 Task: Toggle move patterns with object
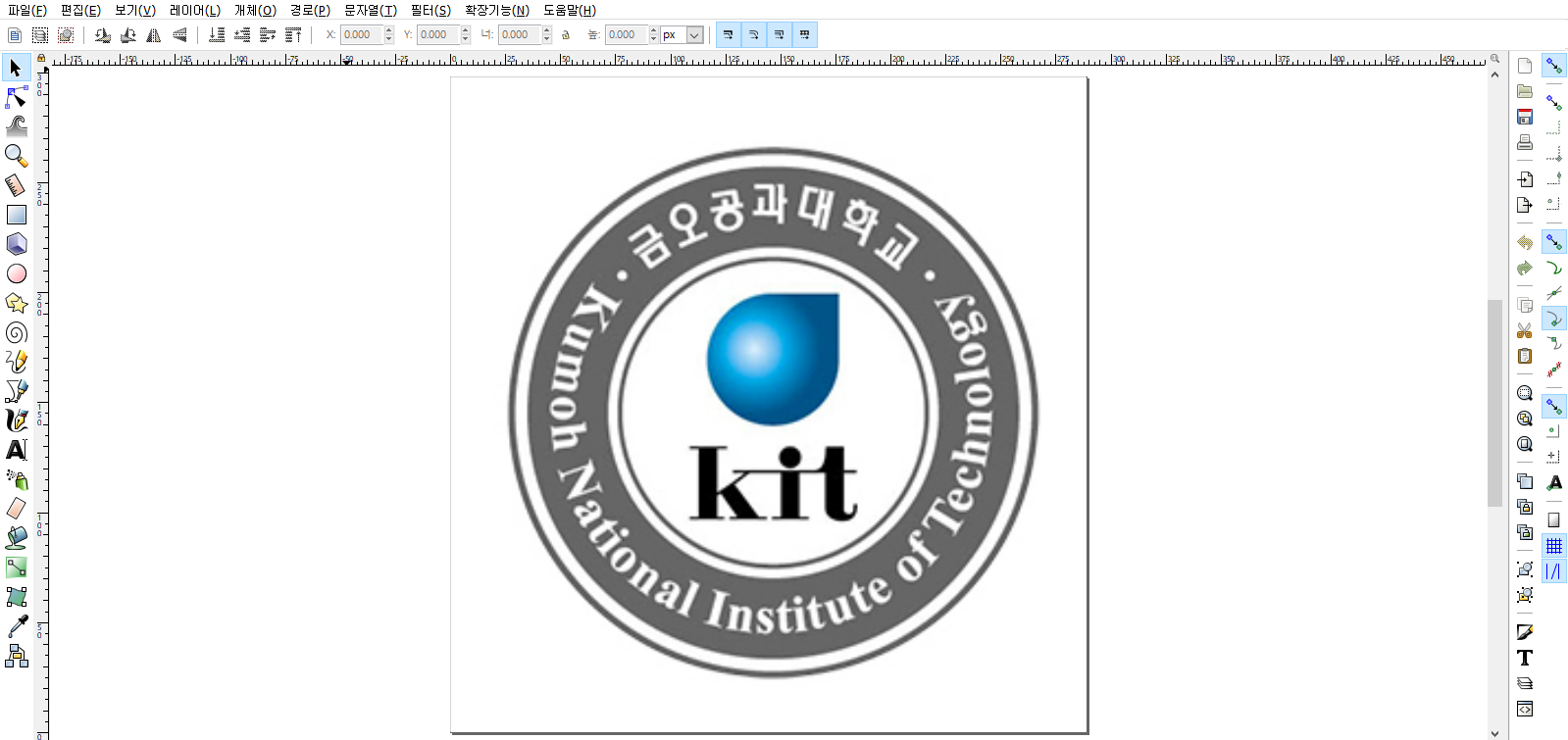[x=805, y=35]
